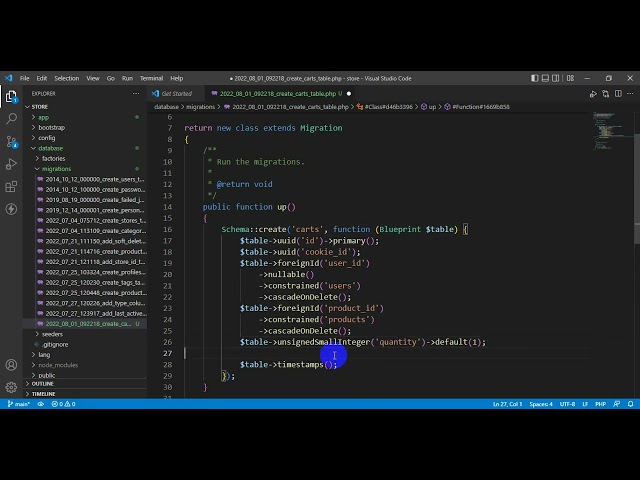The image size is (640, 480).
Task: Open errors and warnings in status bar
Action: coord(63,404)
